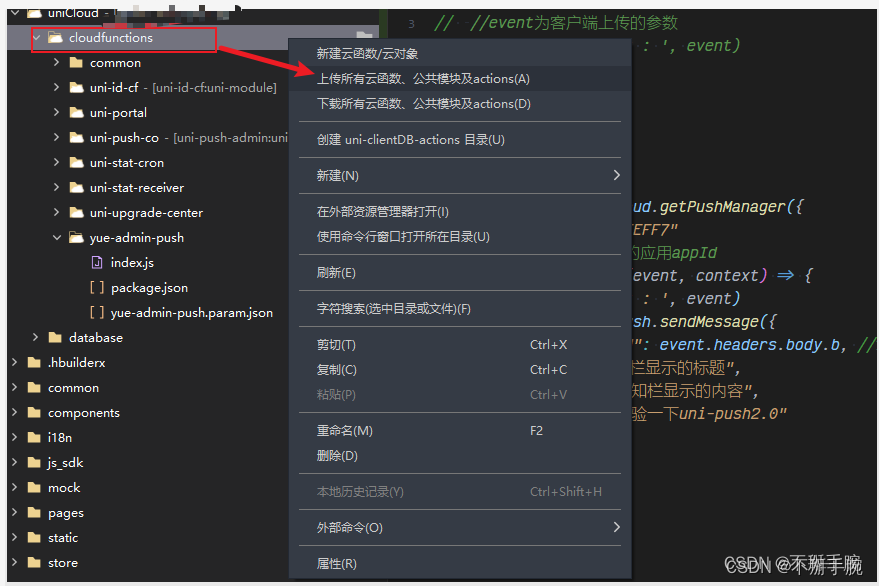Open the 新建(N) submenu arrow
Viewport: 879px width, 586px height.
(x=616, y=176)
